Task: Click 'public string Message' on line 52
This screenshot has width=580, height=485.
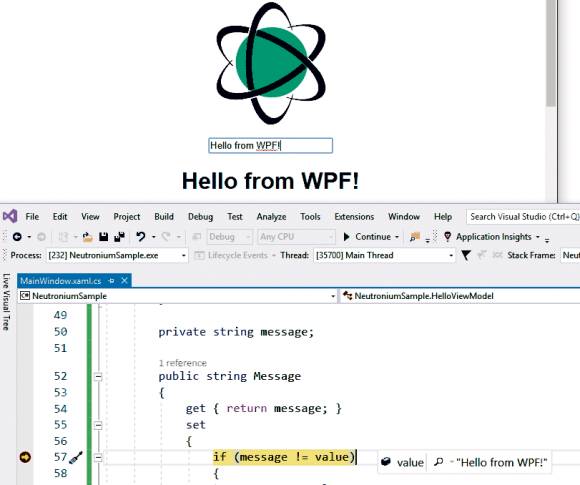Action: pos(230,376)
